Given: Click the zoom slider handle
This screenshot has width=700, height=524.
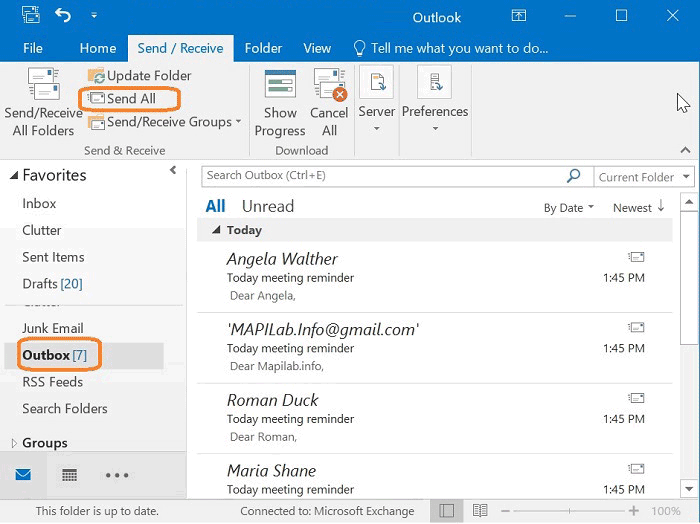Looking at the screenshot, I should tap(569, 511).
